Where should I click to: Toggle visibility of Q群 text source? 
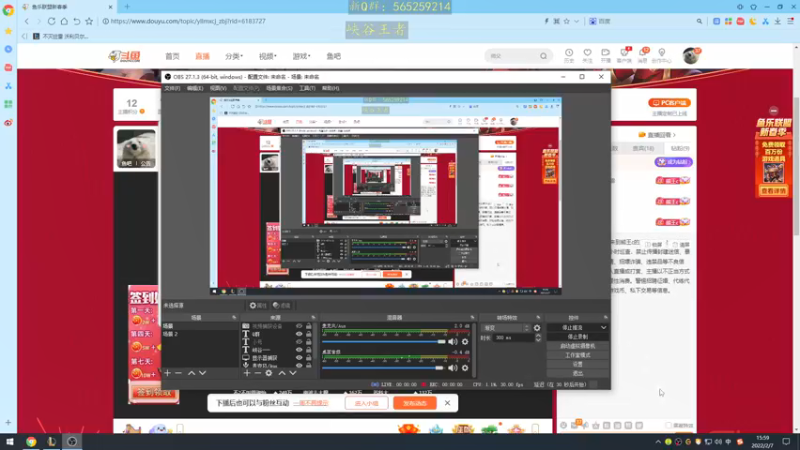pos(299,334)
